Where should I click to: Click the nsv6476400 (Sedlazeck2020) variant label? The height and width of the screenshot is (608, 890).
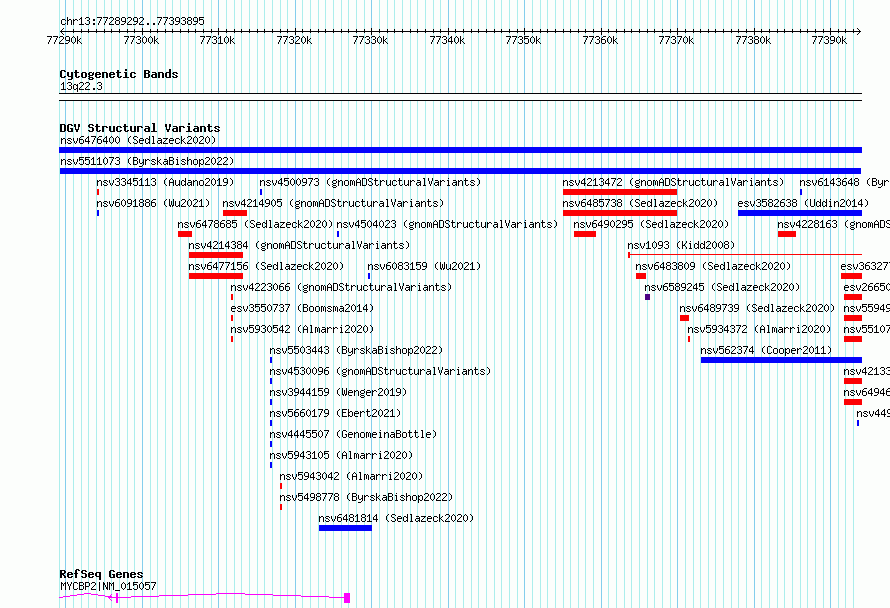click(138, 140)
